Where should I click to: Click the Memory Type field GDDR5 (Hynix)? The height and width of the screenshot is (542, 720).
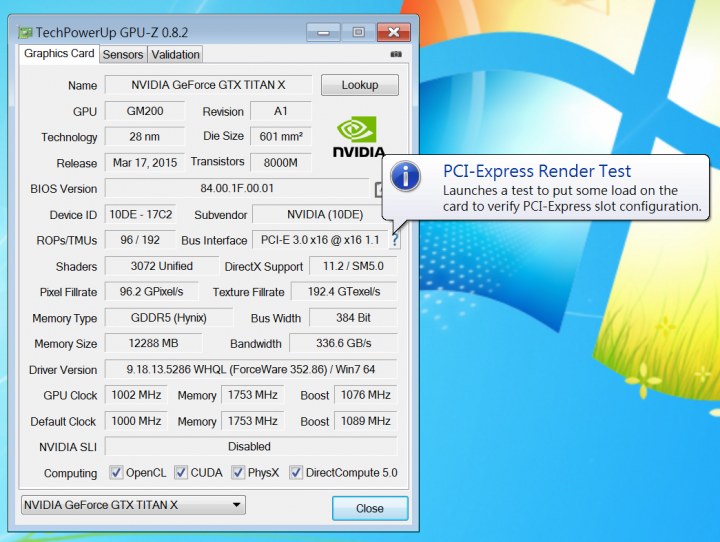pyautogui.click(x=169, y=318)
